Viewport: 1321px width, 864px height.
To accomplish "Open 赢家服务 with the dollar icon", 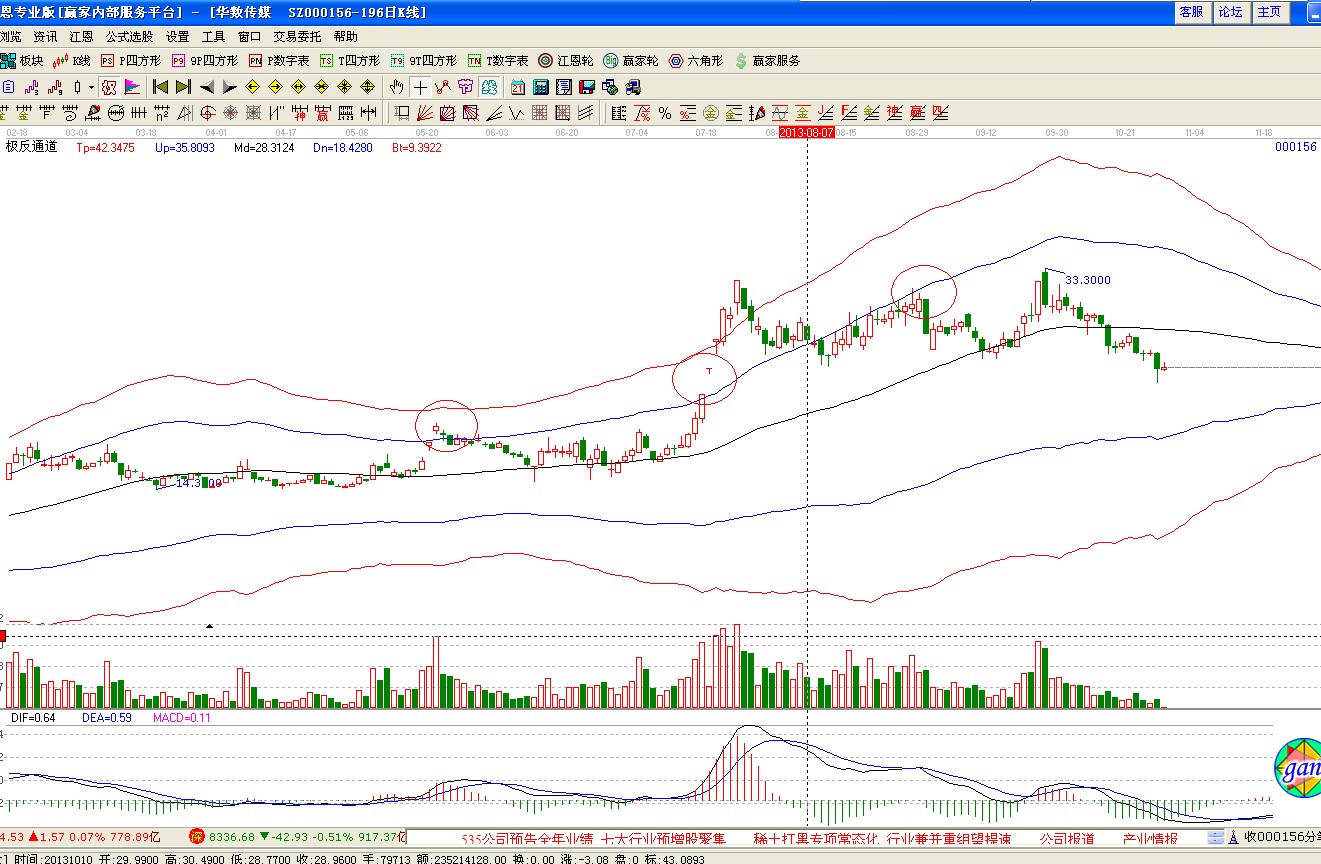I will coord(767,61).
